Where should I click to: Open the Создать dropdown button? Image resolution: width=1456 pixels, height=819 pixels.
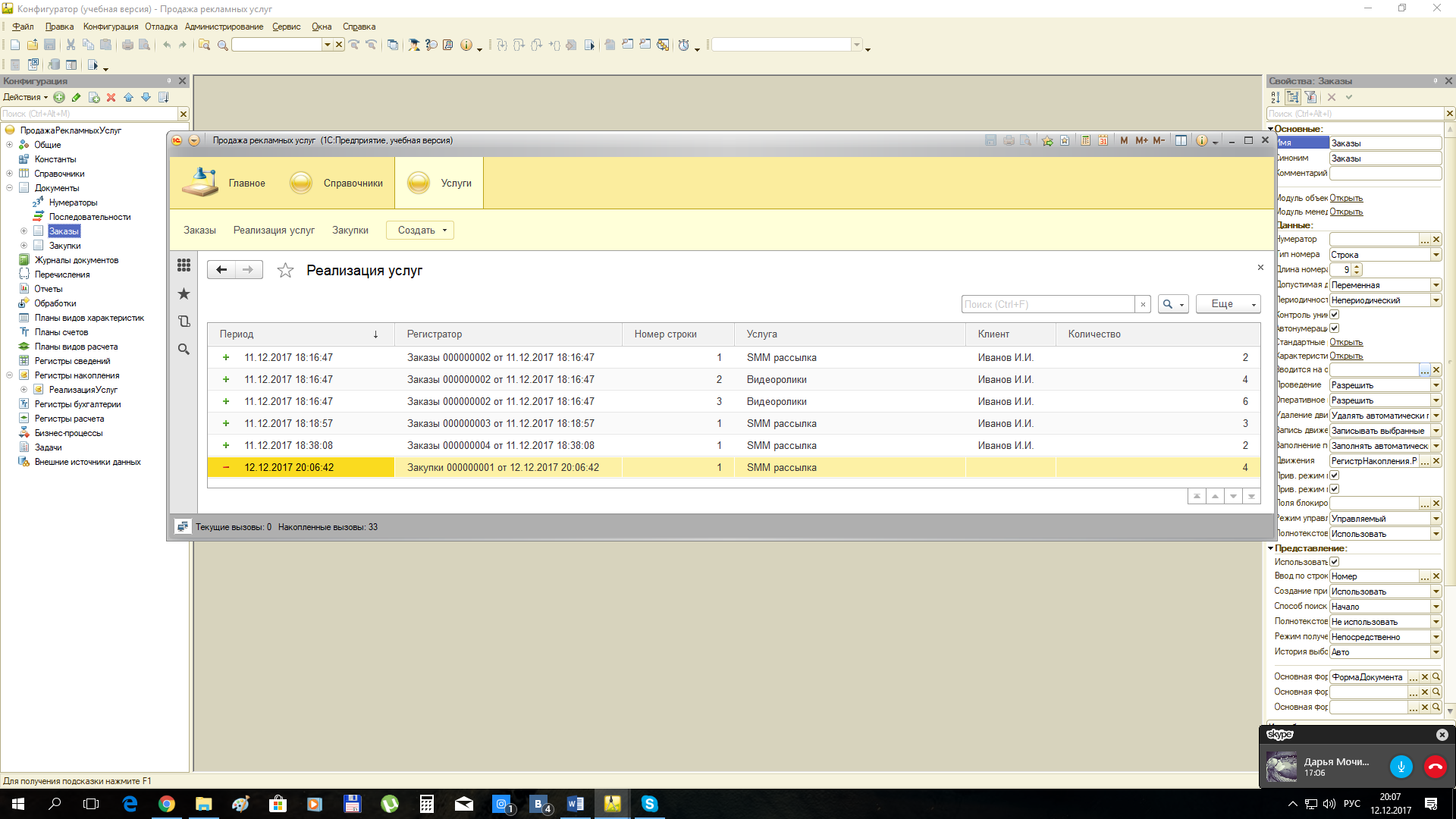(x=420, y=231)
